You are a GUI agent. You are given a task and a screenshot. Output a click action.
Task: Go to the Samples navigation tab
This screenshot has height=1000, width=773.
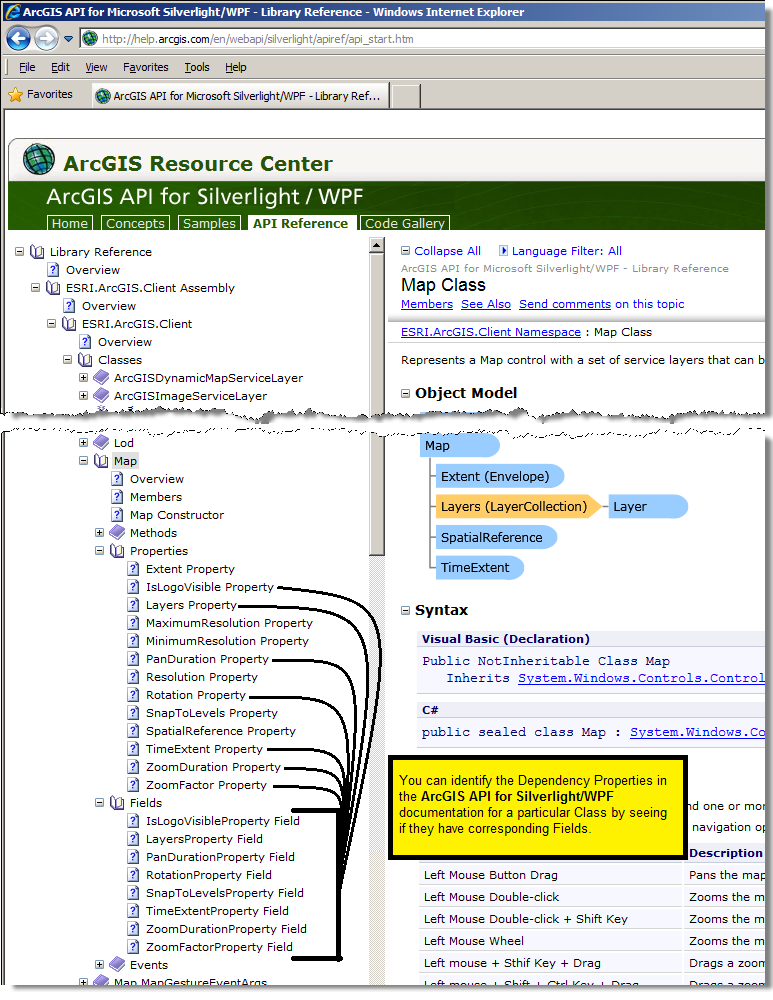209,223
